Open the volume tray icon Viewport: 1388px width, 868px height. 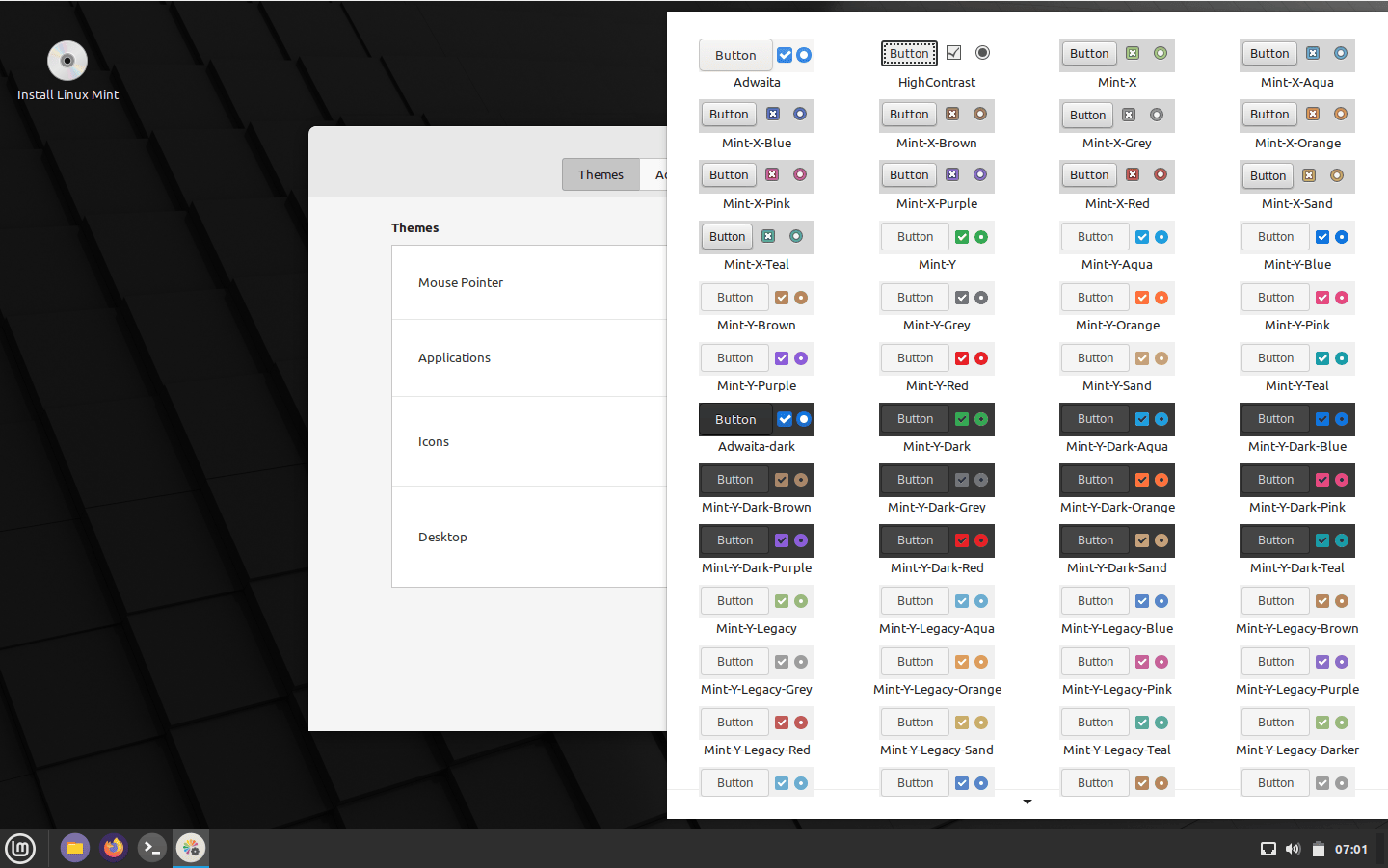tap(1293, 849)
